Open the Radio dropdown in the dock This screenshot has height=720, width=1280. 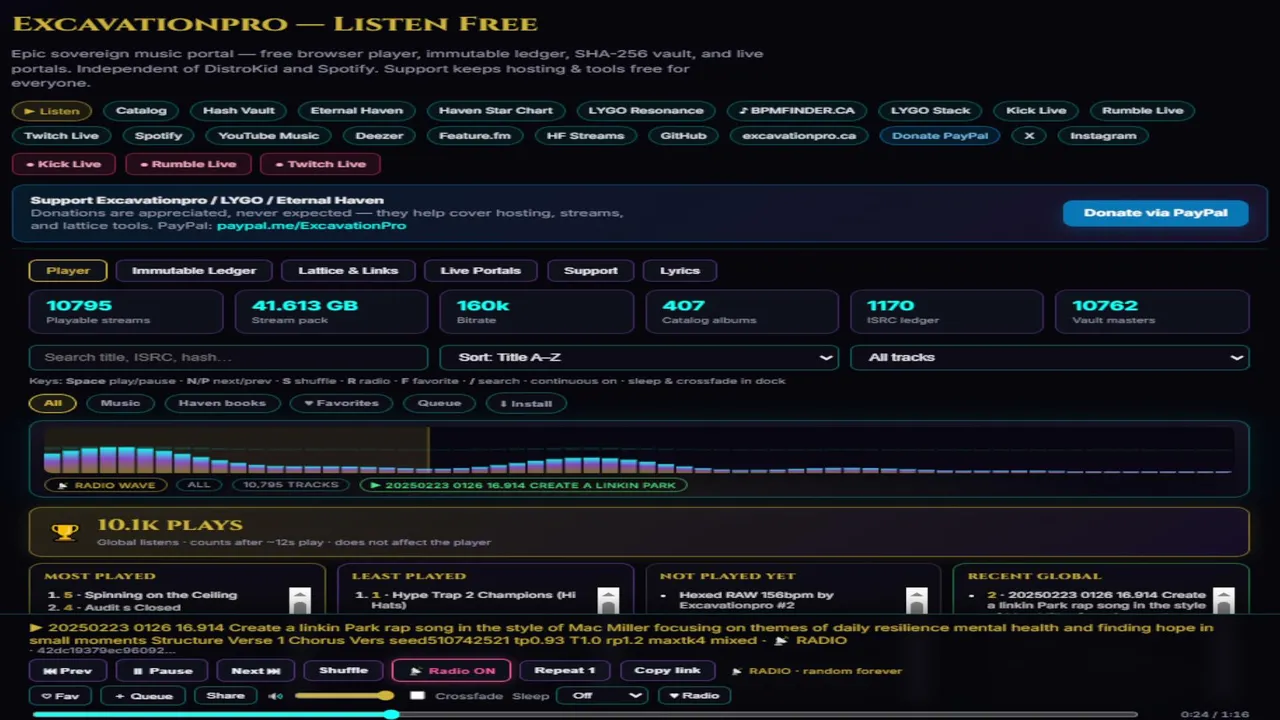point(693,696)
